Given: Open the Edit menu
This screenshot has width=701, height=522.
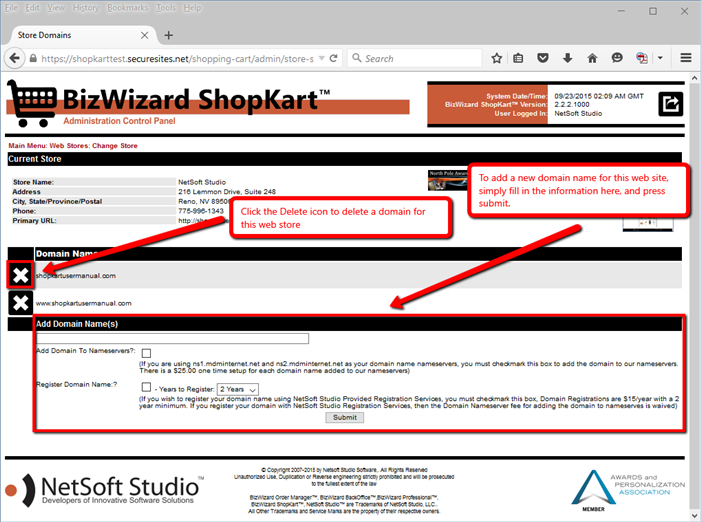Looking at the screenshot, I should (32, 8).
